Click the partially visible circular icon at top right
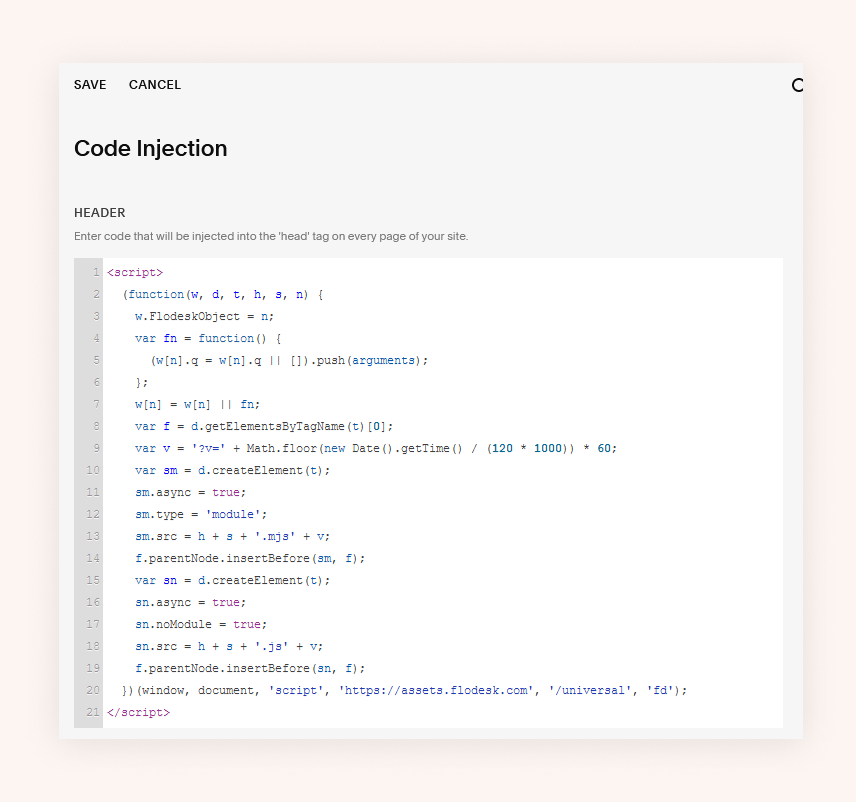The image size is (856, 802). coord(797,85)
